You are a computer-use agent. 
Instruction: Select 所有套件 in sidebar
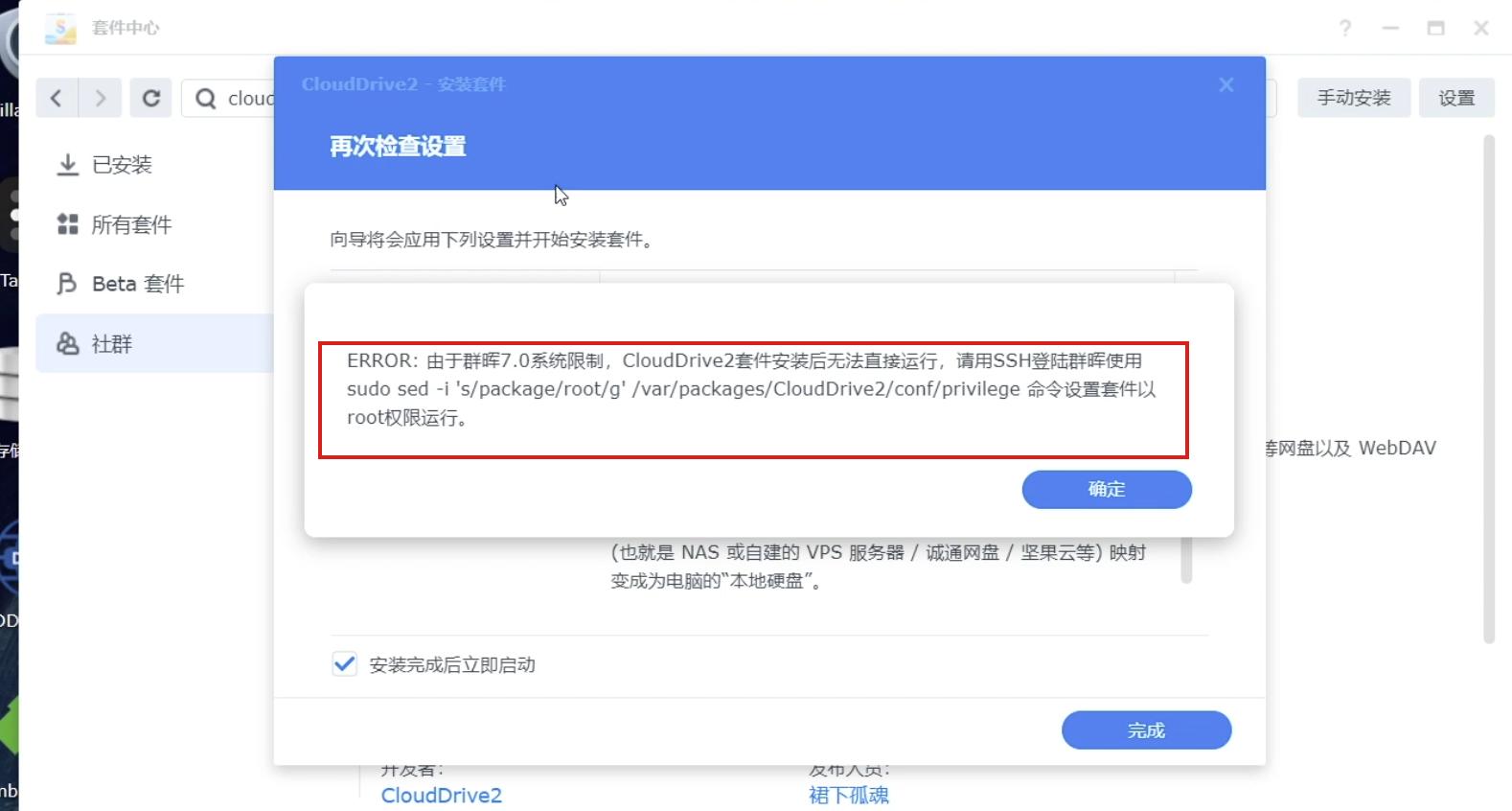pyautogui.click(x=155, y=224)
